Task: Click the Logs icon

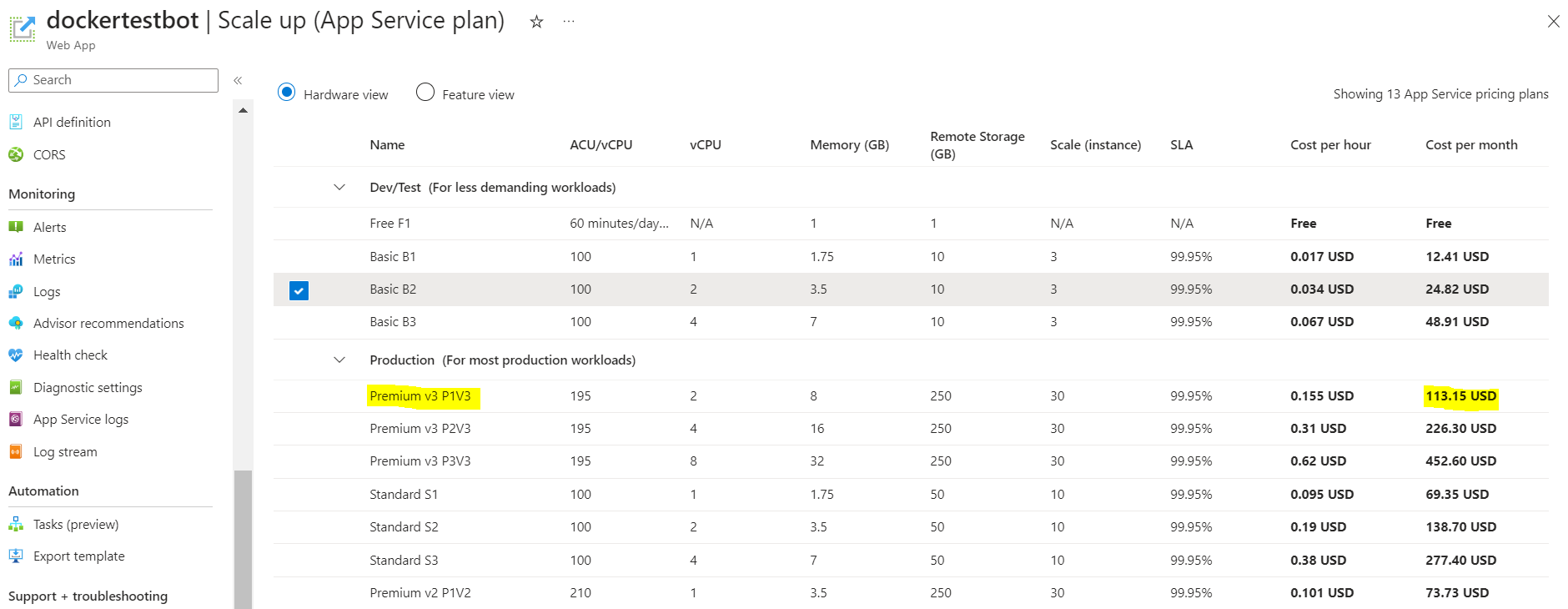Action: (16, 291)
